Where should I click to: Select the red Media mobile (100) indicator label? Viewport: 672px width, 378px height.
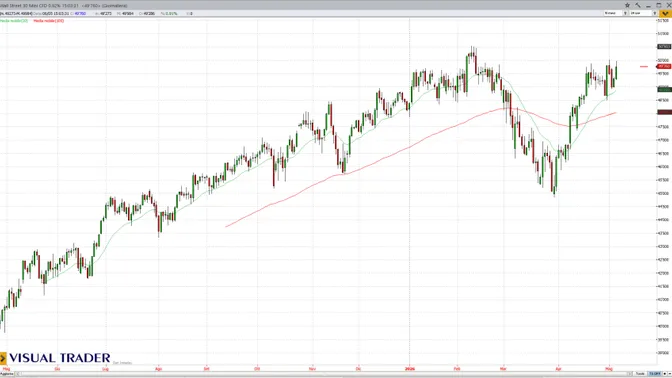(48, 21)
